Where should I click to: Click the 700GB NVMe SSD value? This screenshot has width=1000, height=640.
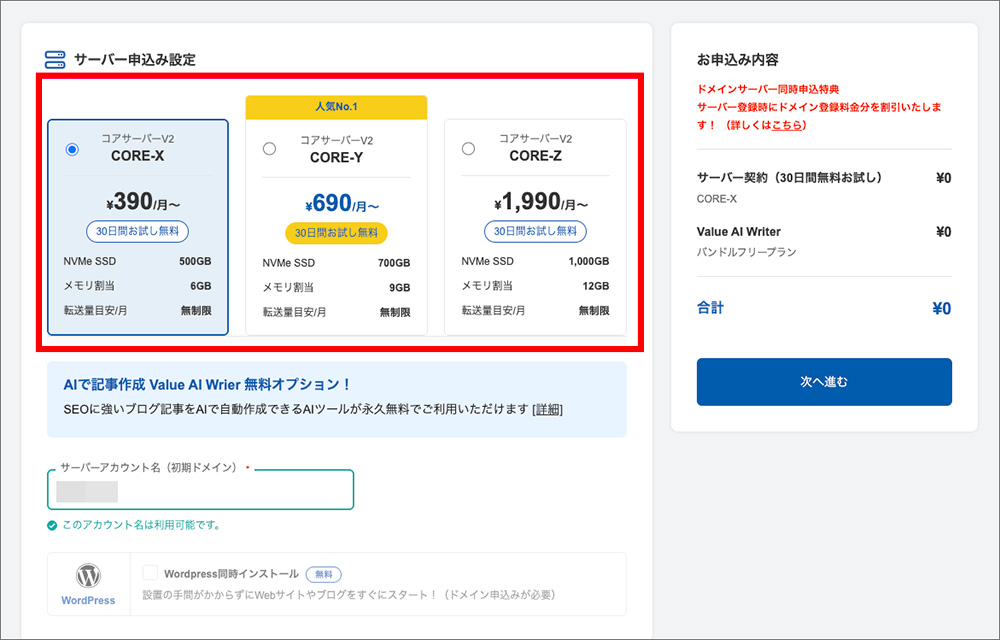[394, 263]
